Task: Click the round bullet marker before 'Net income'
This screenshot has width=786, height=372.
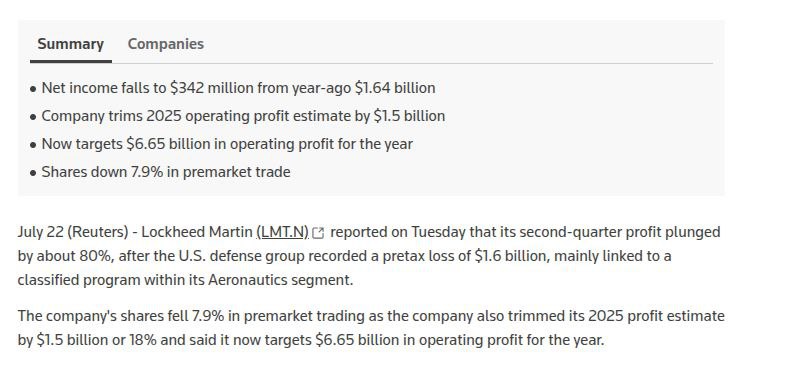Action: click(x=33, y=89)
